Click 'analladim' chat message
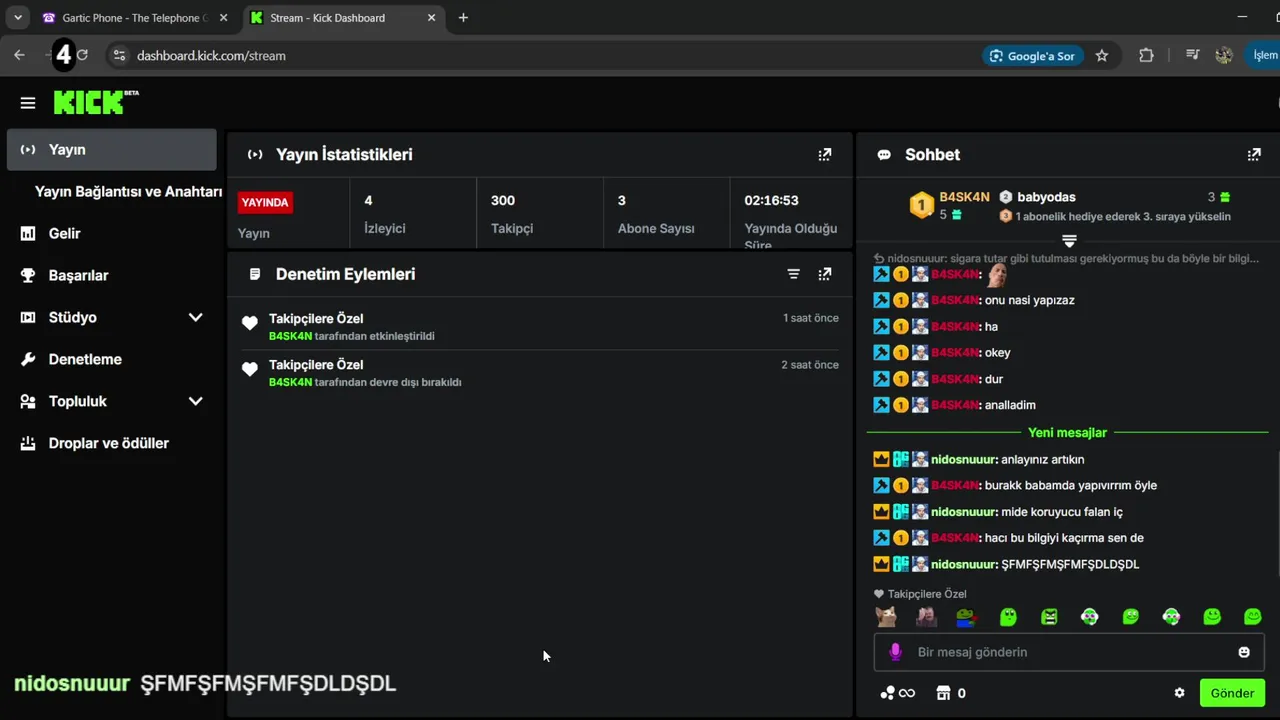The image size is (1280, 720). coord(1010,405)
